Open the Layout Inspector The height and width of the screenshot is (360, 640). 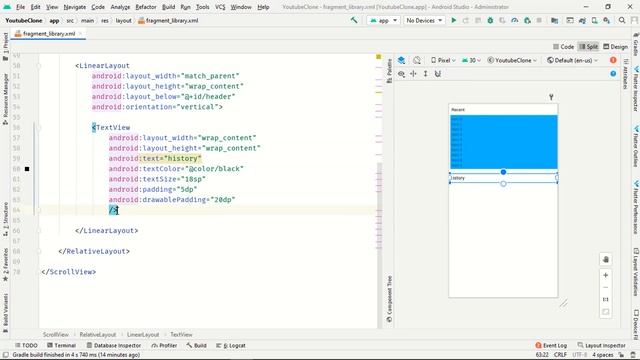coord(602,345)
